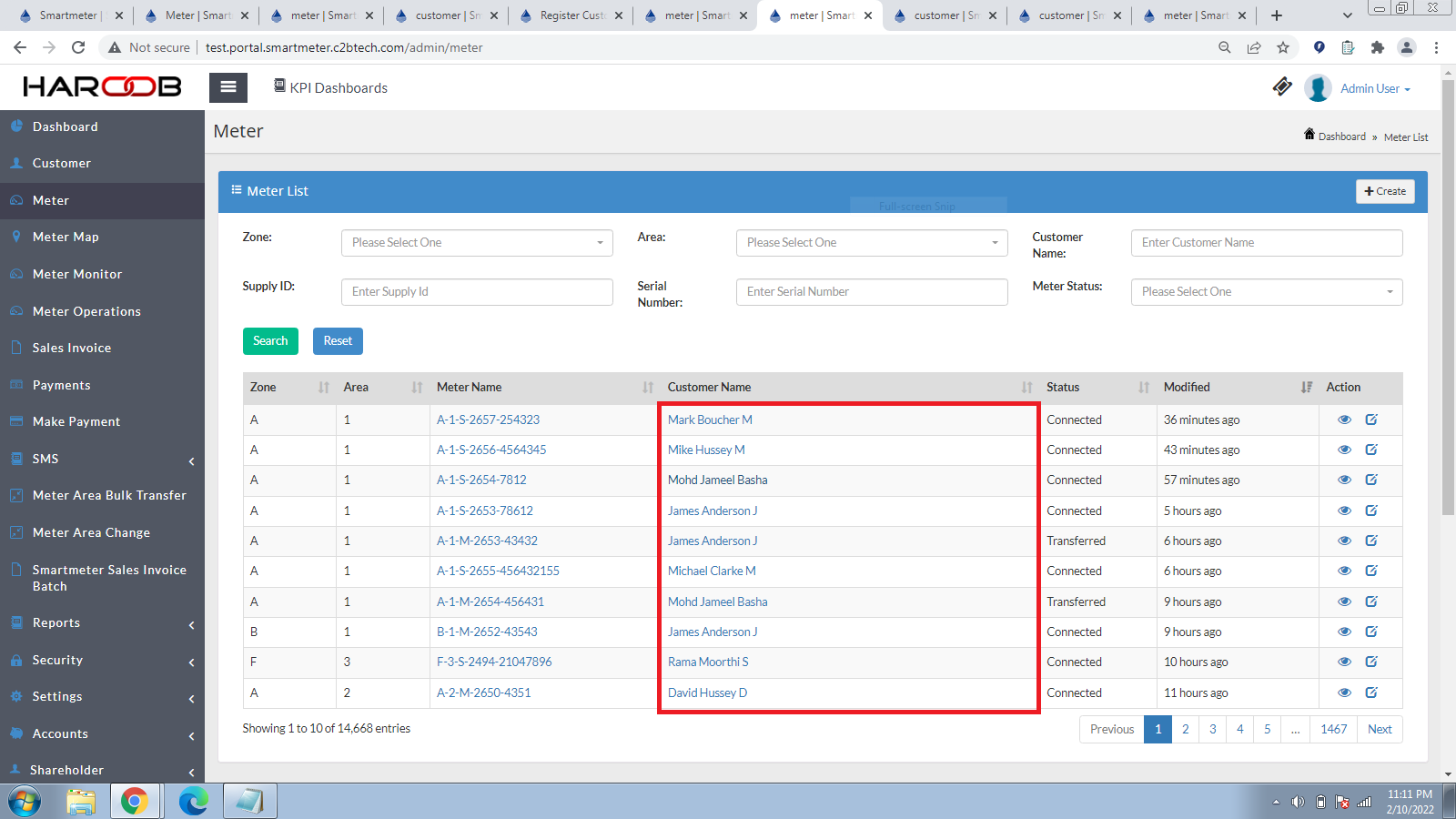Screen dimensions: 1456x819
Task: Edit meter A-2-M-2650-4351
Action: tap(1371, 693)
